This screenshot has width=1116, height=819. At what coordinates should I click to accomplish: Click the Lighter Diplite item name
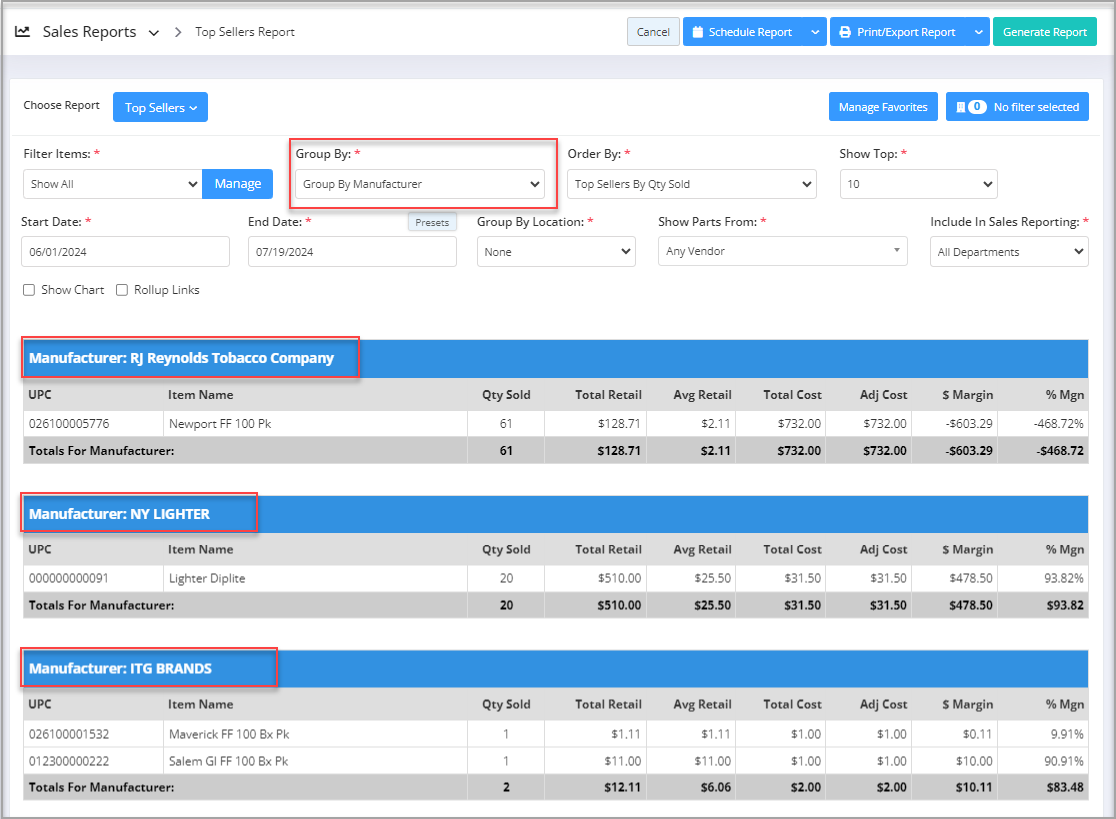pos(207,578)
